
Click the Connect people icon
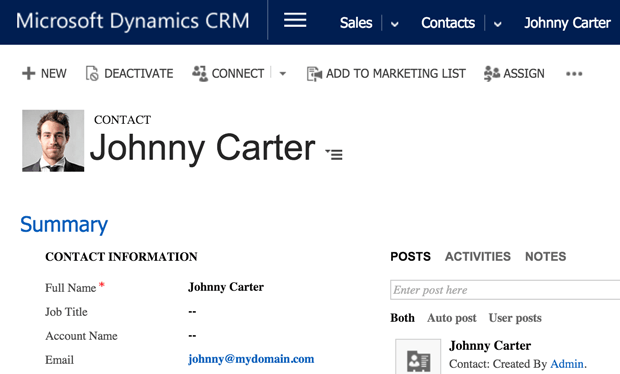(x=200, y=73)
